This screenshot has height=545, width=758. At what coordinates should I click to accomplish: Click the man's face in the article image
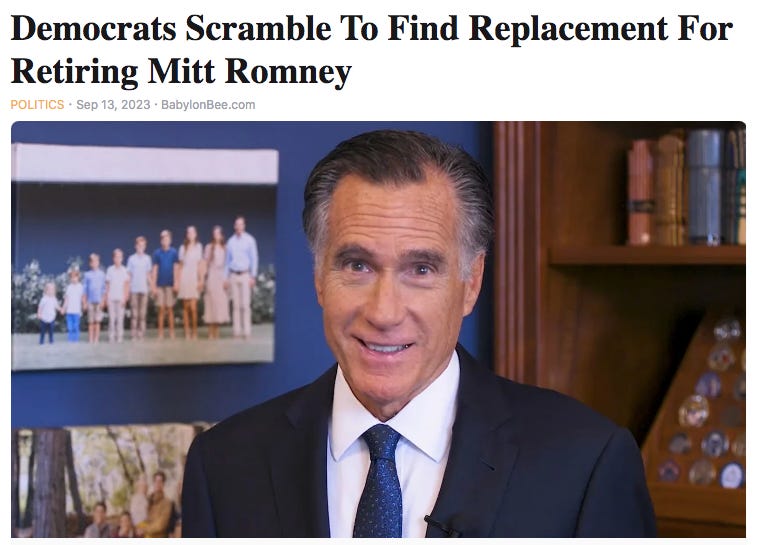tap(392, 285)
